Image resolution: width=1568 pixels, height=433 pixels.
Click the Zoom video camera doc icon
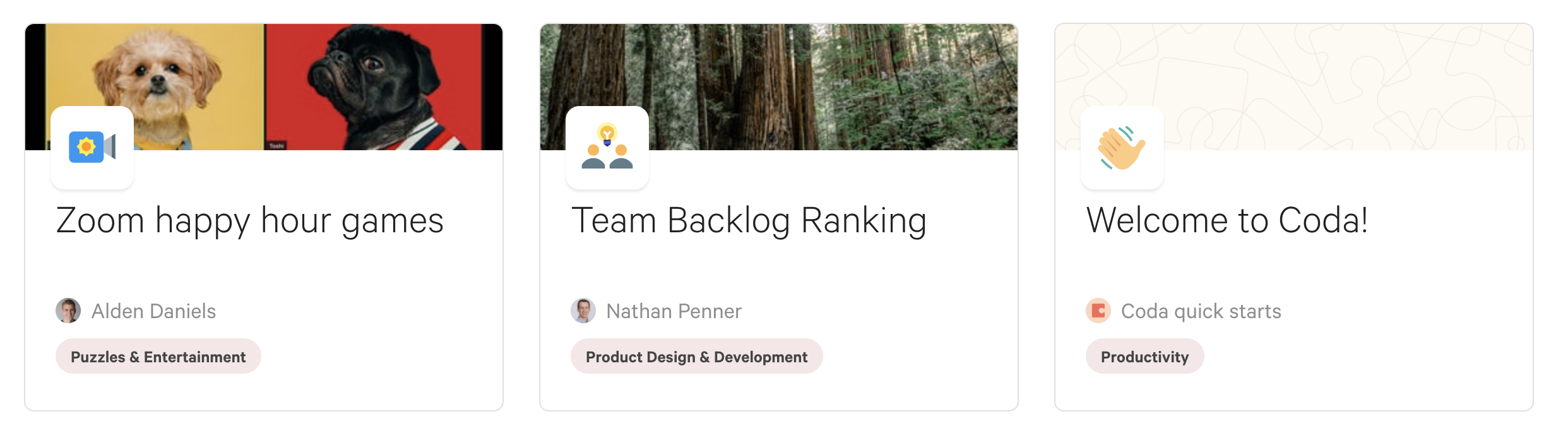tap(92, 148)
